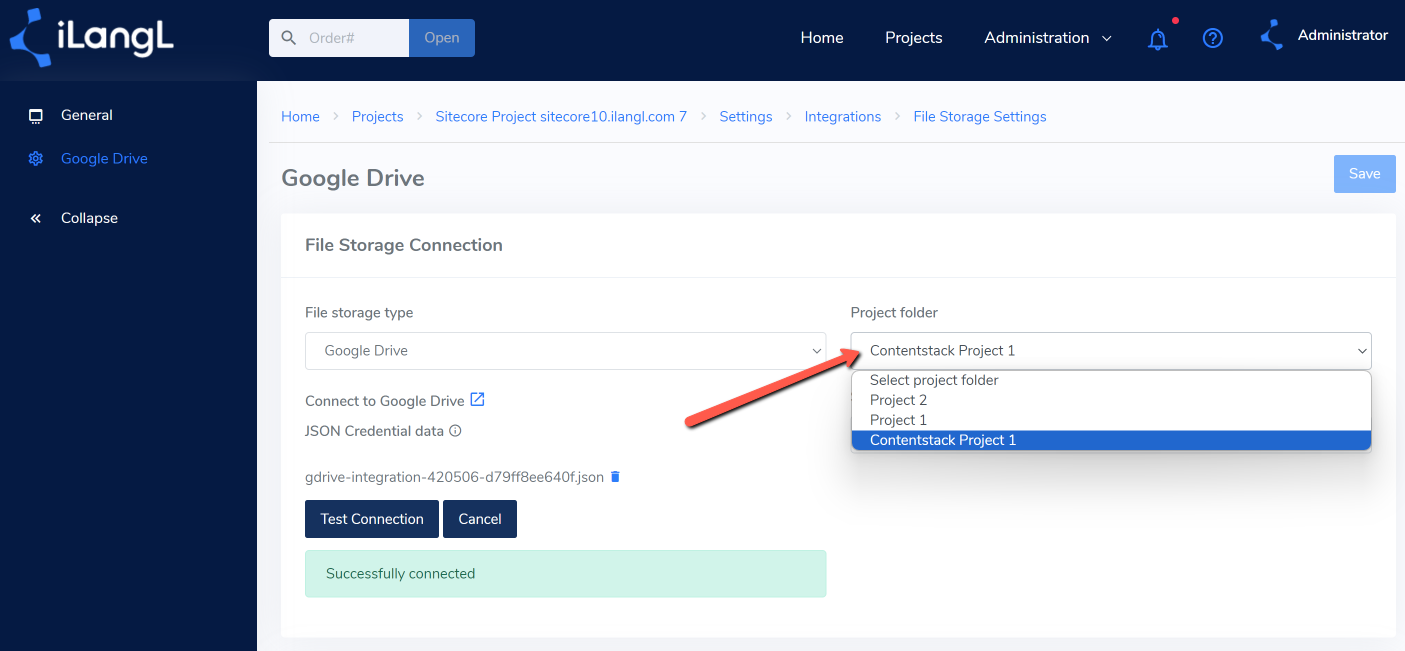
Task: Click the General monitor icon in sidebar
Action: click(x=36, y=115)
